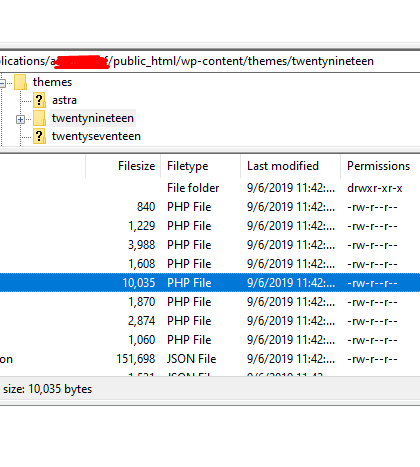Select the astra folder in tree
The image size is (420, 467).
64,100
